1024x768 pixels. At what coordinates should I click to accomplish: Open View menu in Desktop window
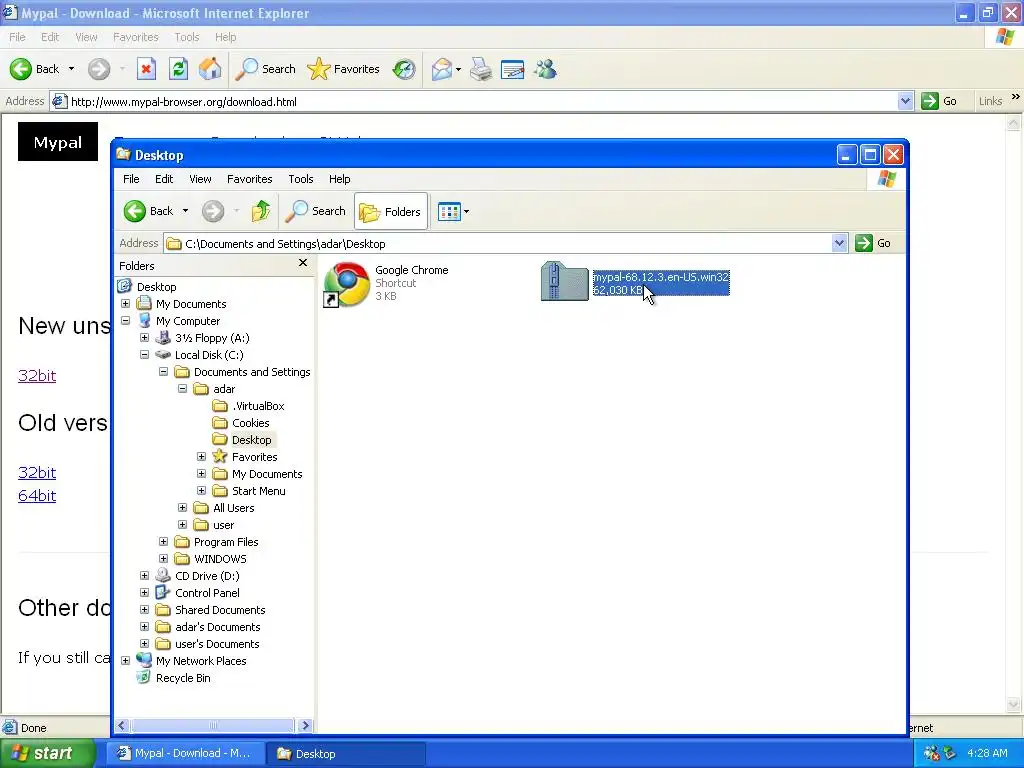click(x=200, y=179)
